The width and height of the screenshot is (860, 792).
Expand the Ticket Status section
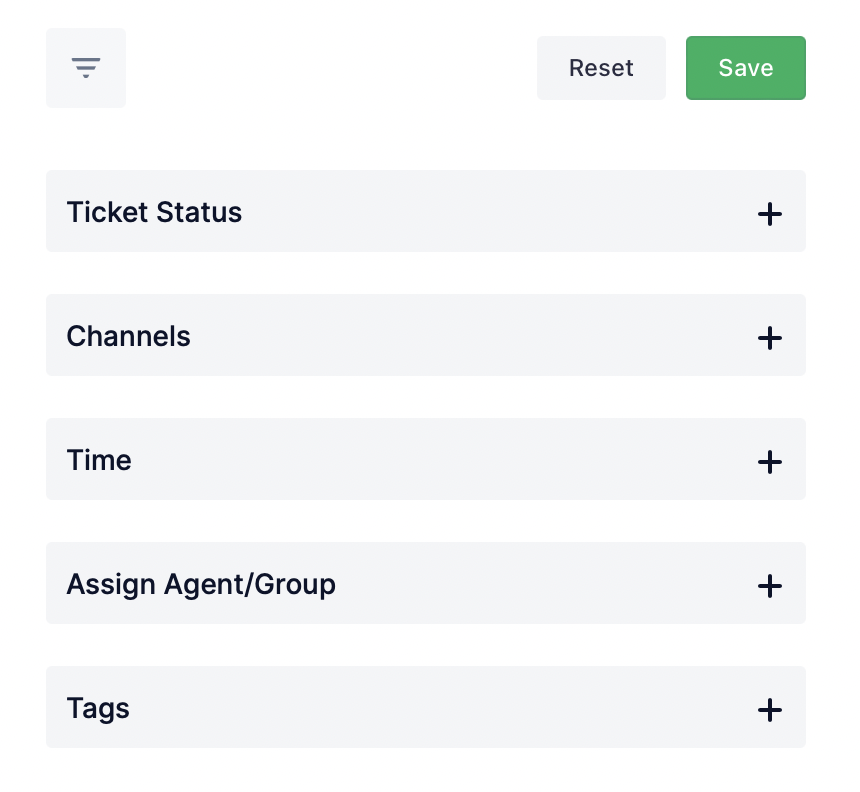[425, 211]
